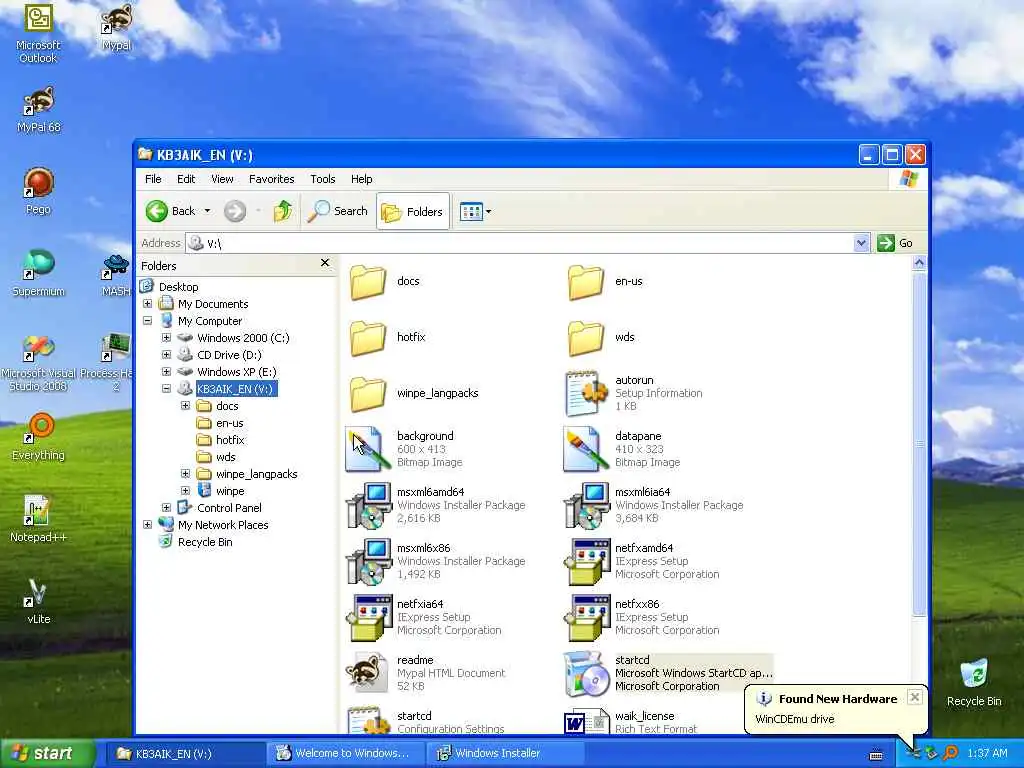Select Notepad++ desktop icon
The width and height of the screenshot is (1024, 768).
[38, 519]
